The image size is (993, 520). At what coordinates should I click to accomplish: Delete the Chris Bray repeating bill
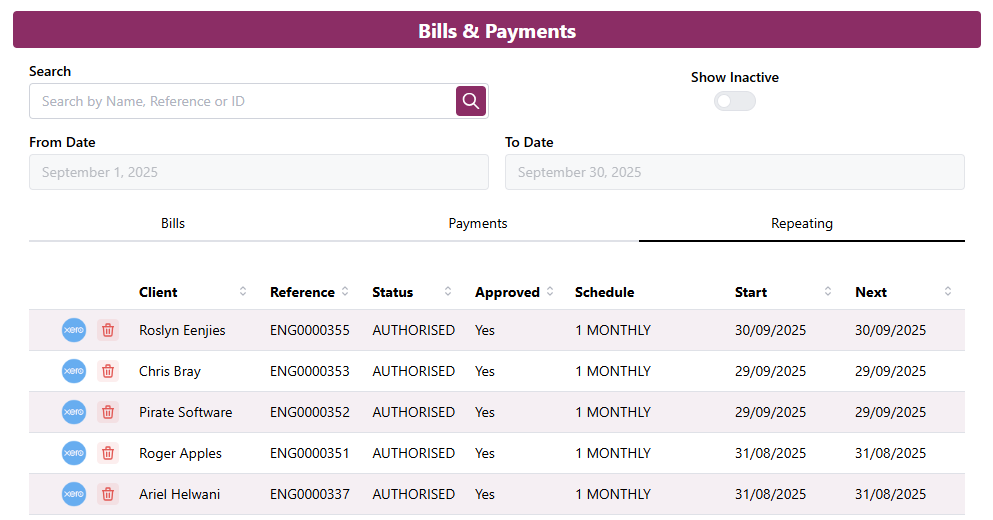(108, 371)
